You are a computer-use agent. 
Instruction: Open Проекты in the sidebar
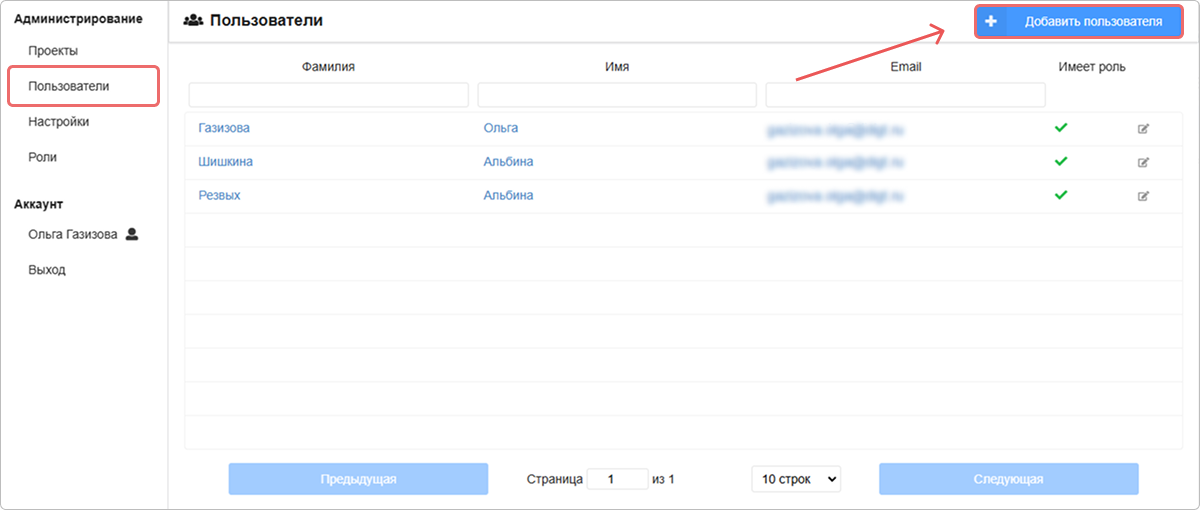(x=54, y=50)
